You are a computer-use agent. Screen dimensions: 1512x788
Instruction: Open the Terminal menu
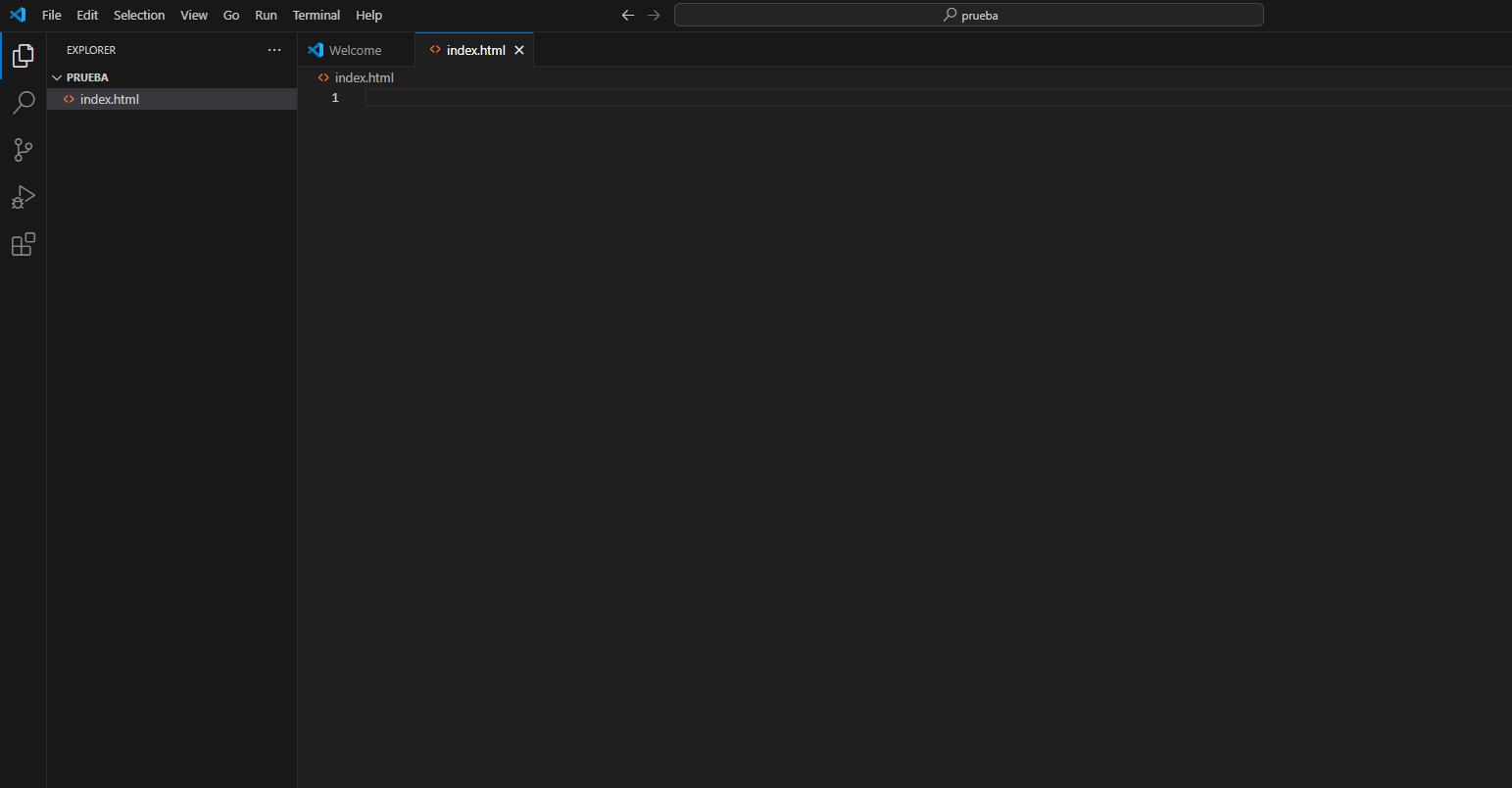tap(317, 15)
